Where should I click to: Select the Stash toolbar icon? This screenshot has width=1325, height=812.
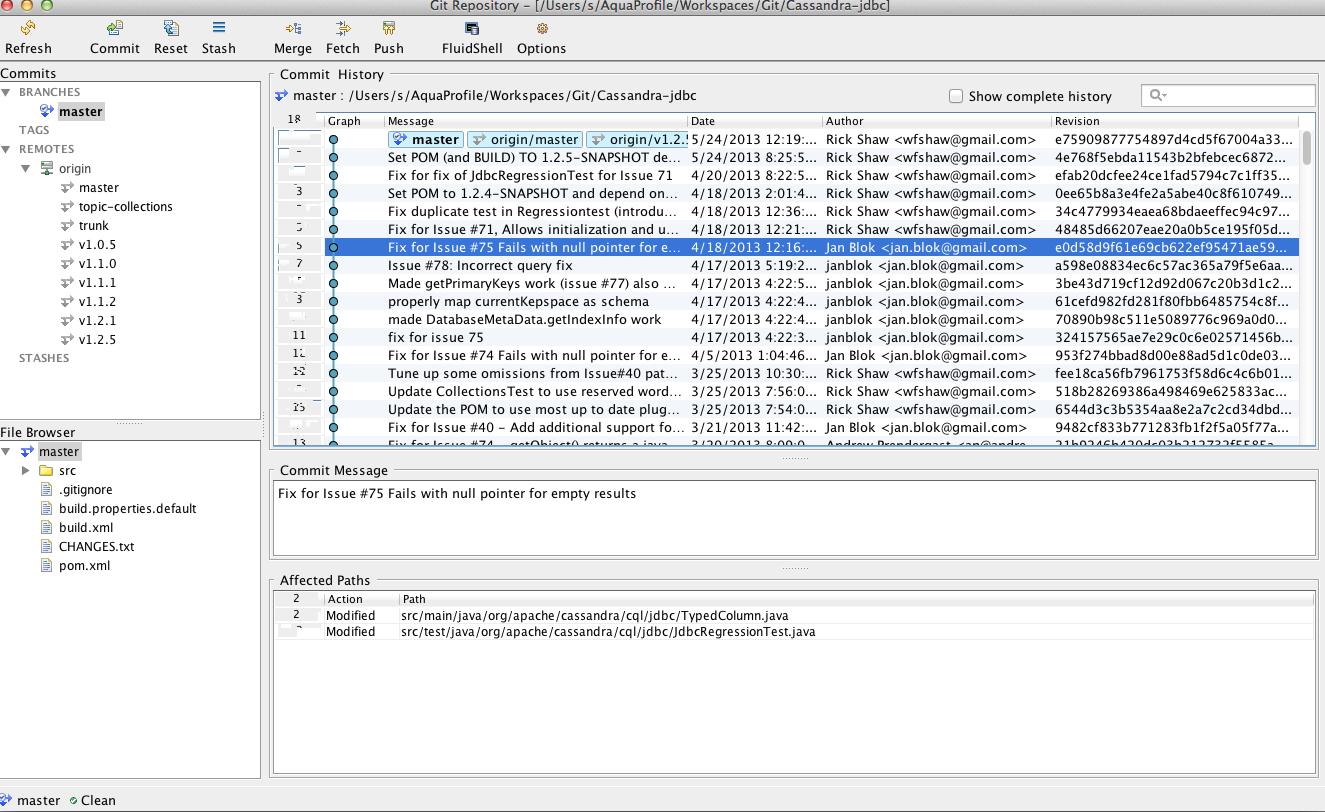pos(219,28)
